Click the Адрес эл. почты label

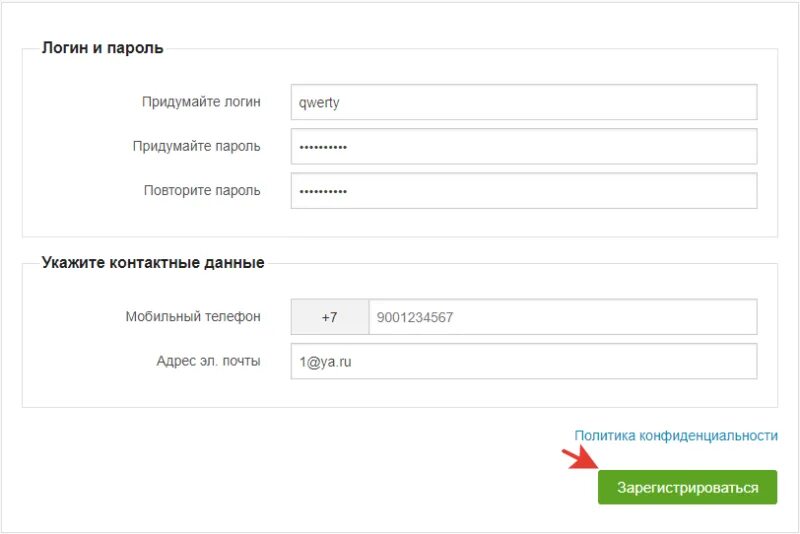(208, 361)
